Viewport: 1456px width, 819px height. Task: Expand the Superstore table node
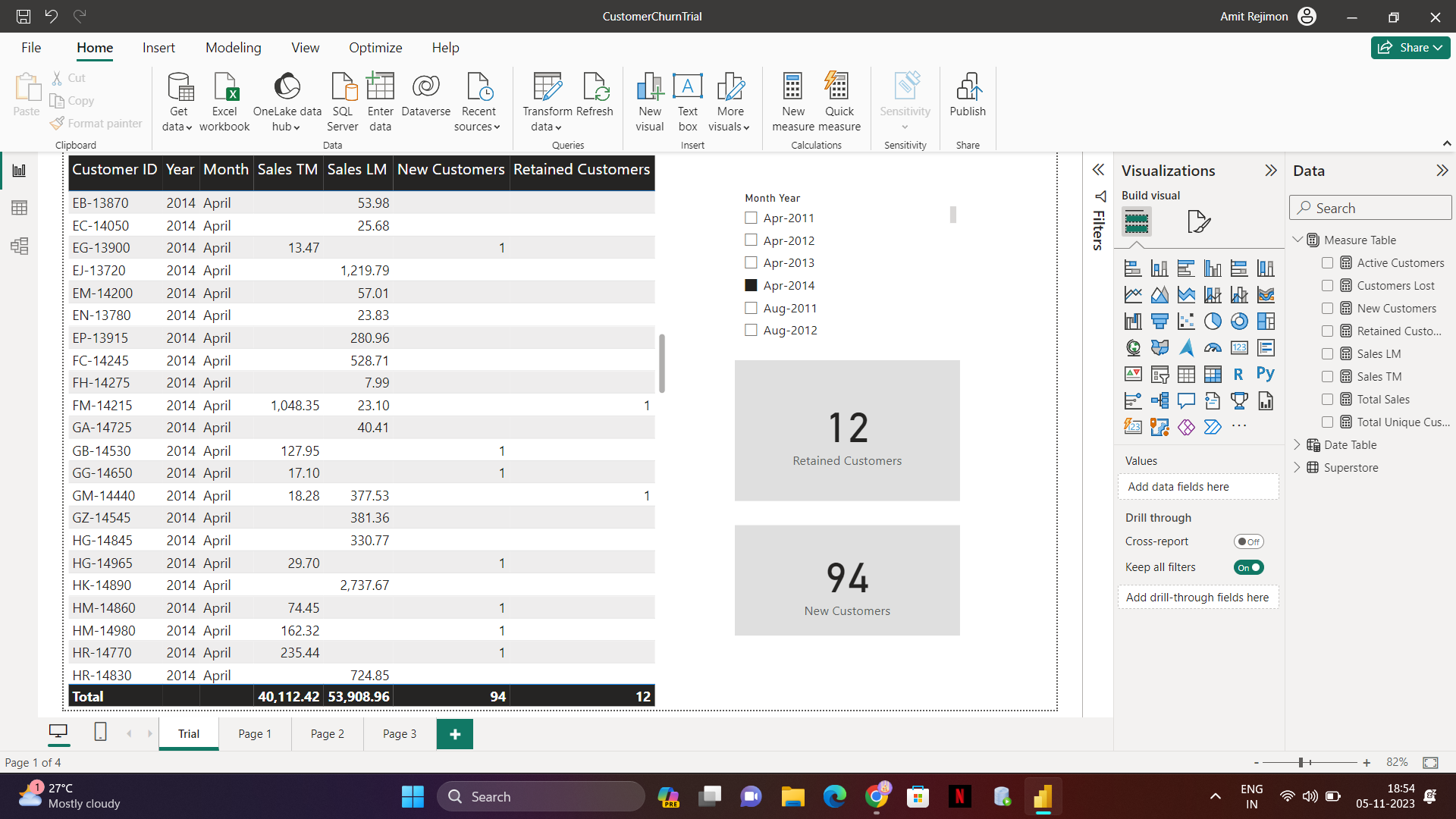pos(1297,468)
